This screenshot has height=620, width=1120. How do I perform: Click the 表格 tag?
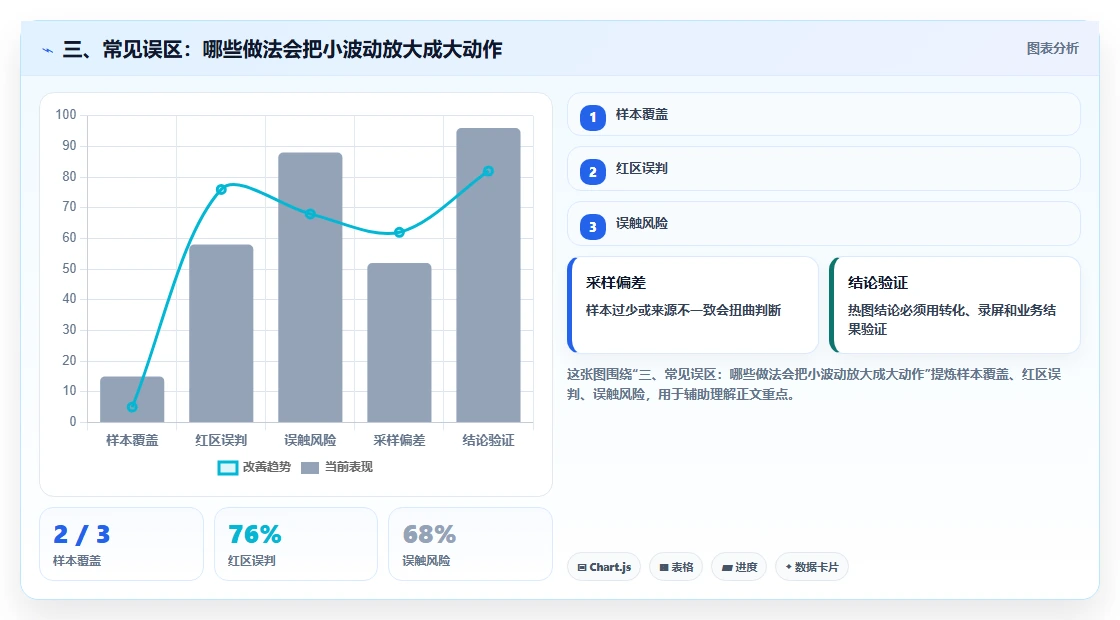(x=676, y=567)
